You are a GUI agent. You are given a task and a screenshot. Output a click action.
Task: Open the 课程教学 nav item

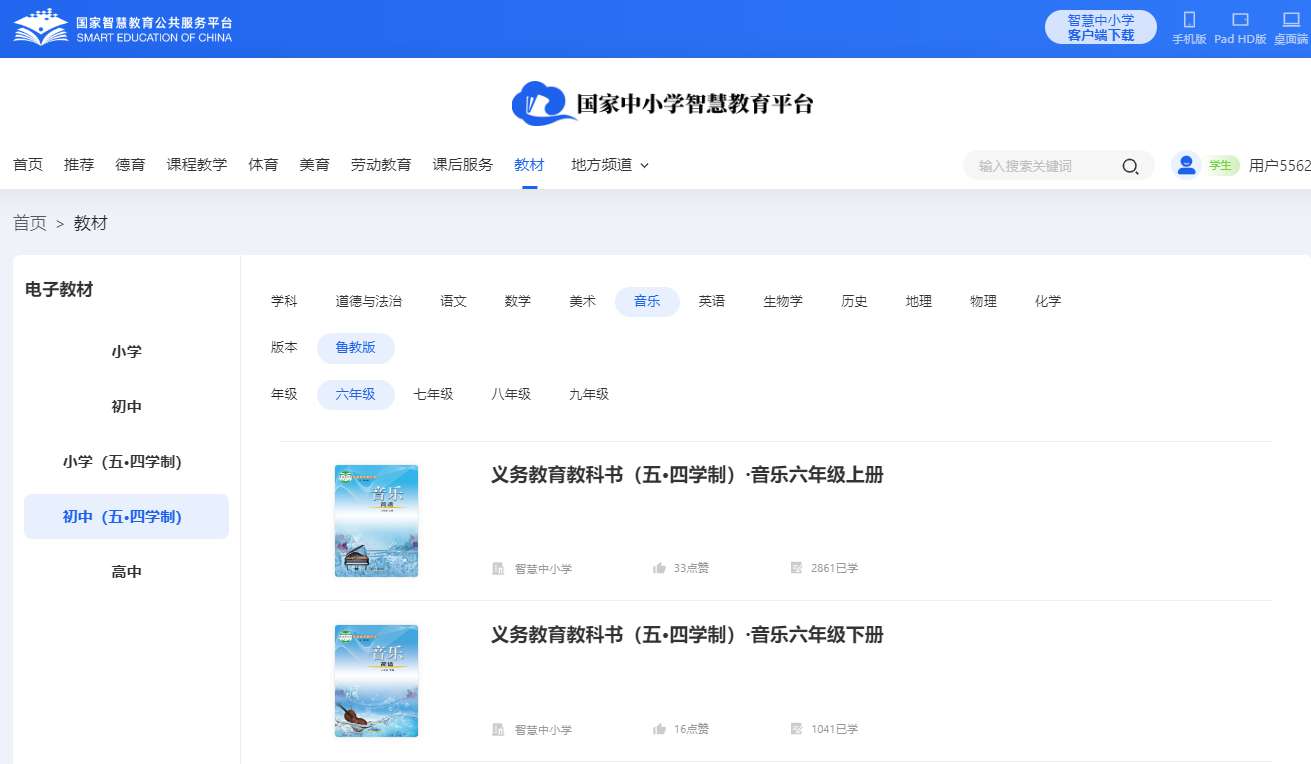pos(197,165)
